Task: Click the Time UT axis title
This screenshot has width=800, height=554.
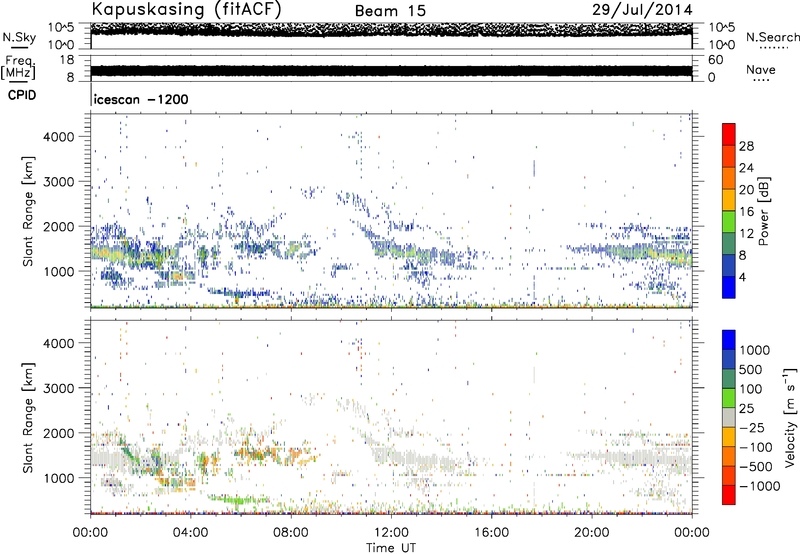Action: point(391,548)
